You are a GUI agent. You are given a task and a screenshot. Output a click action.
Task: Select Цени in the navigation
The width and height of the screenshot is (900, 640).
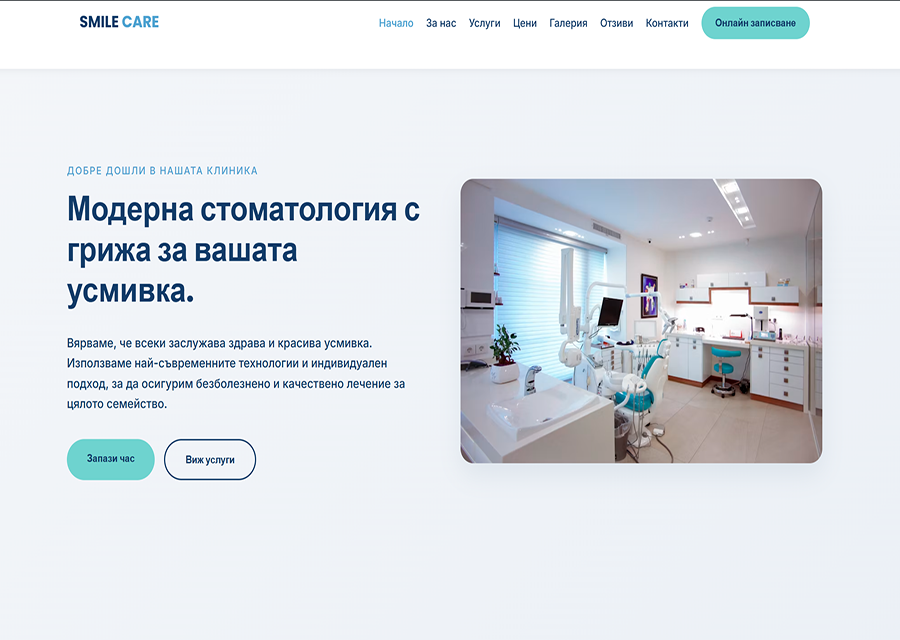[525, 23]
